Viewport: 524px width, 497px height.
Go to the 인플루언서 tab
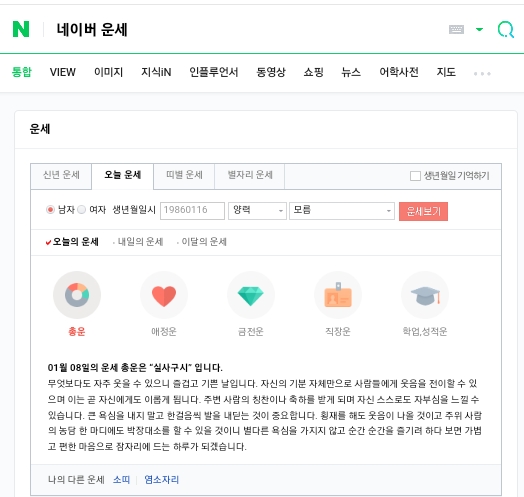pos(214,72)
